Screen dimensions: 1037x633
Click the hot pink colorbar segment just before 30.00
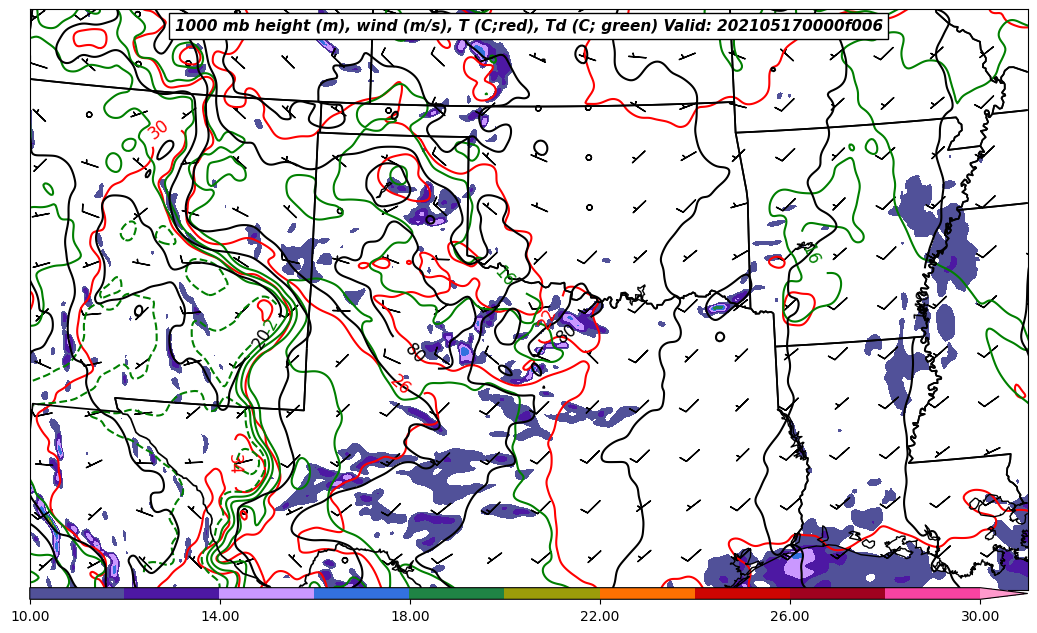coord(933,593)
